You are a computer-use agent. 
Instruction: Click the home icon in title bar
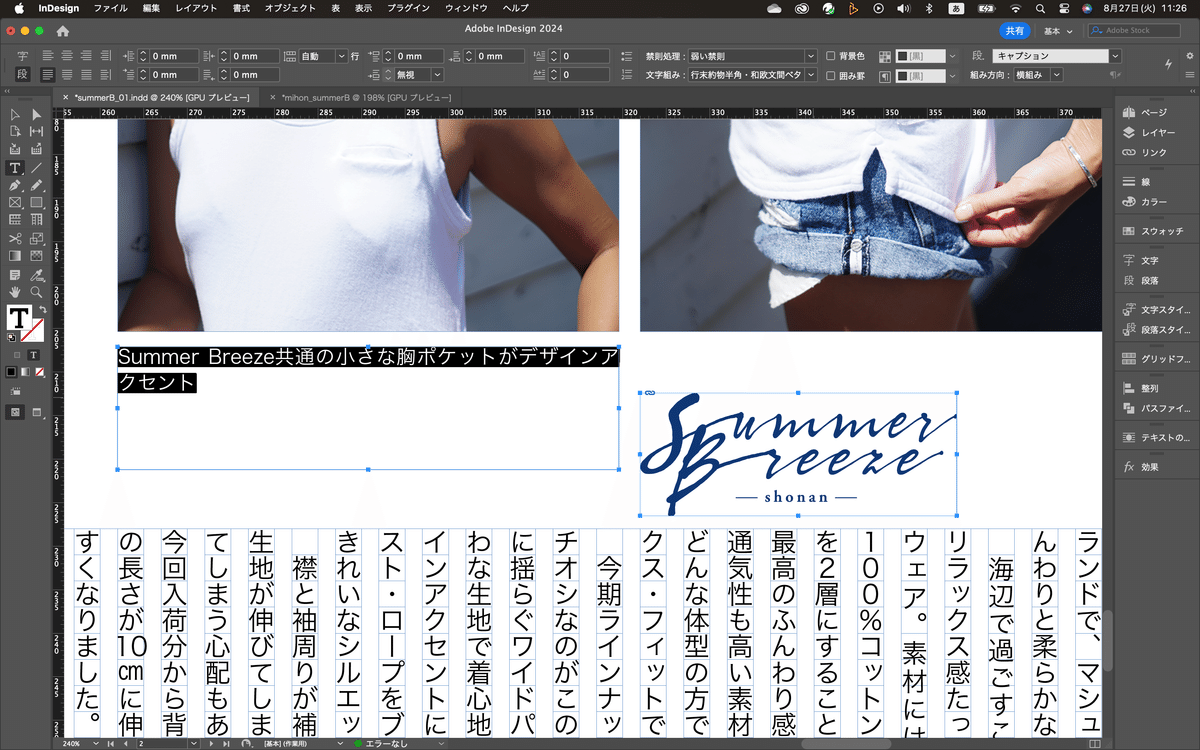63,30
